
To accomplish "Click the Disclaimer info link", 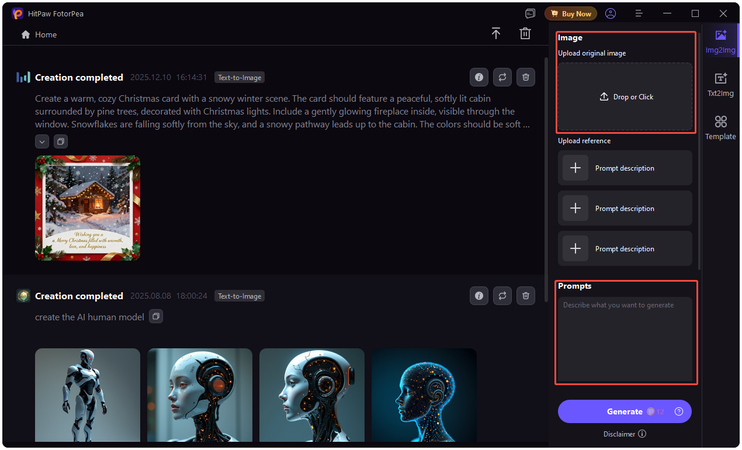I will [x=625, y=434].
